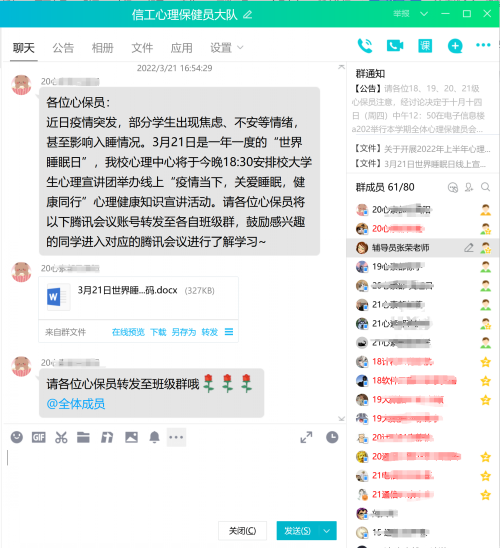Click the 关闭(C) button
500x548 pixels.
pos(242,531)
